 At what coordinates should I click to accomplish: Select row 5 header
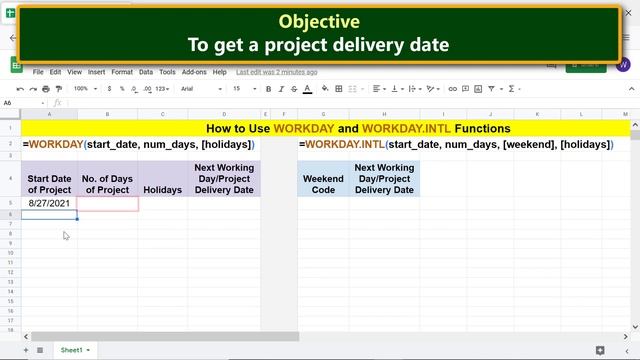11,203
